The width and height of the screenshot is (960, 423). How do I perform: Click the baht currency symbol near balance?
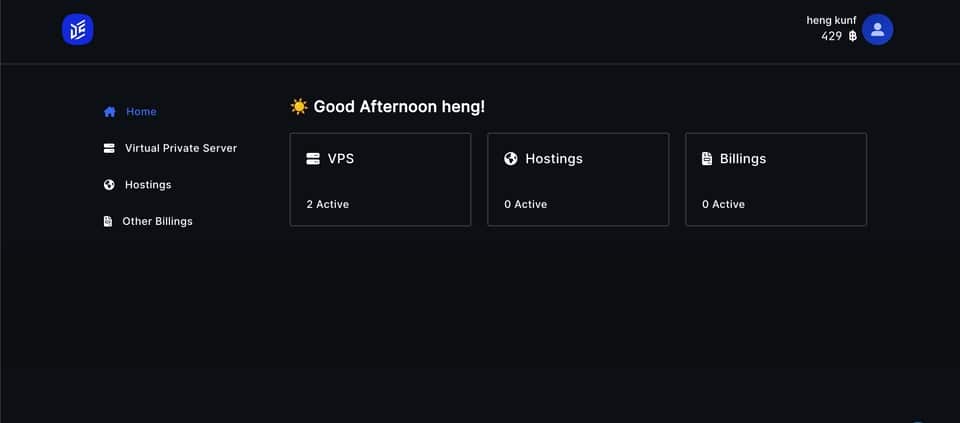(x=852, y=37)
